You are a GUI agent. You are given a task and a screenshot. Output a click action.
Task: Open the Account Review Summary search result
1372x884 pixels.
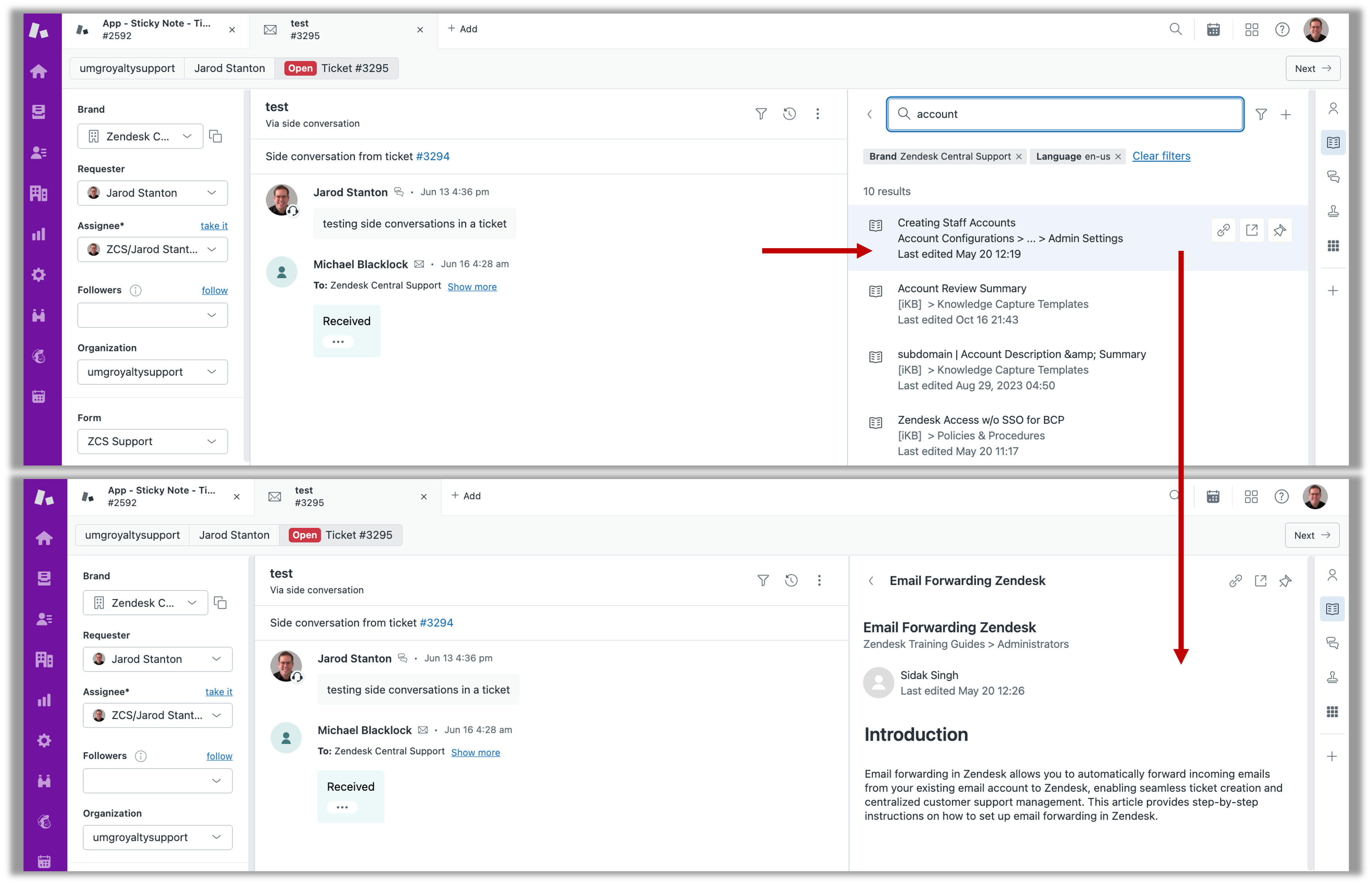tap(1078, 304)
